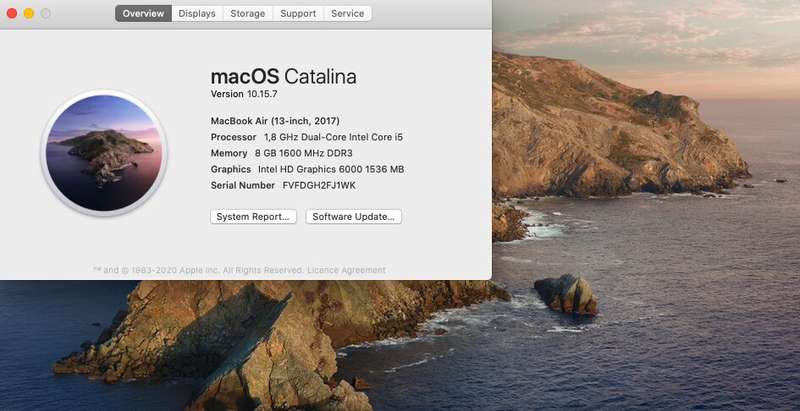Open the Storage tab
Screen dimensions: 800x411
[247, 14]
